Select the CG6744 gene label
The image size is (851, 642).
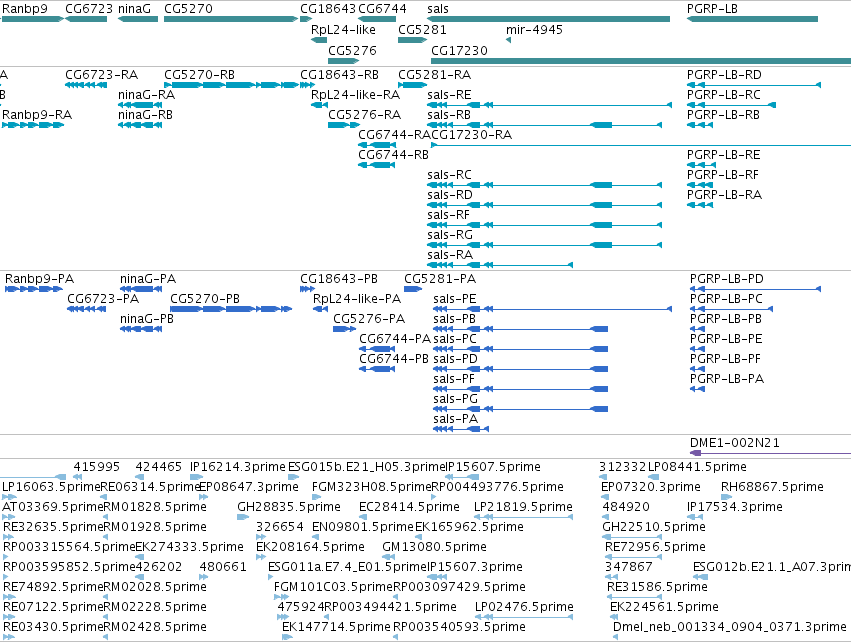point(383,9)
